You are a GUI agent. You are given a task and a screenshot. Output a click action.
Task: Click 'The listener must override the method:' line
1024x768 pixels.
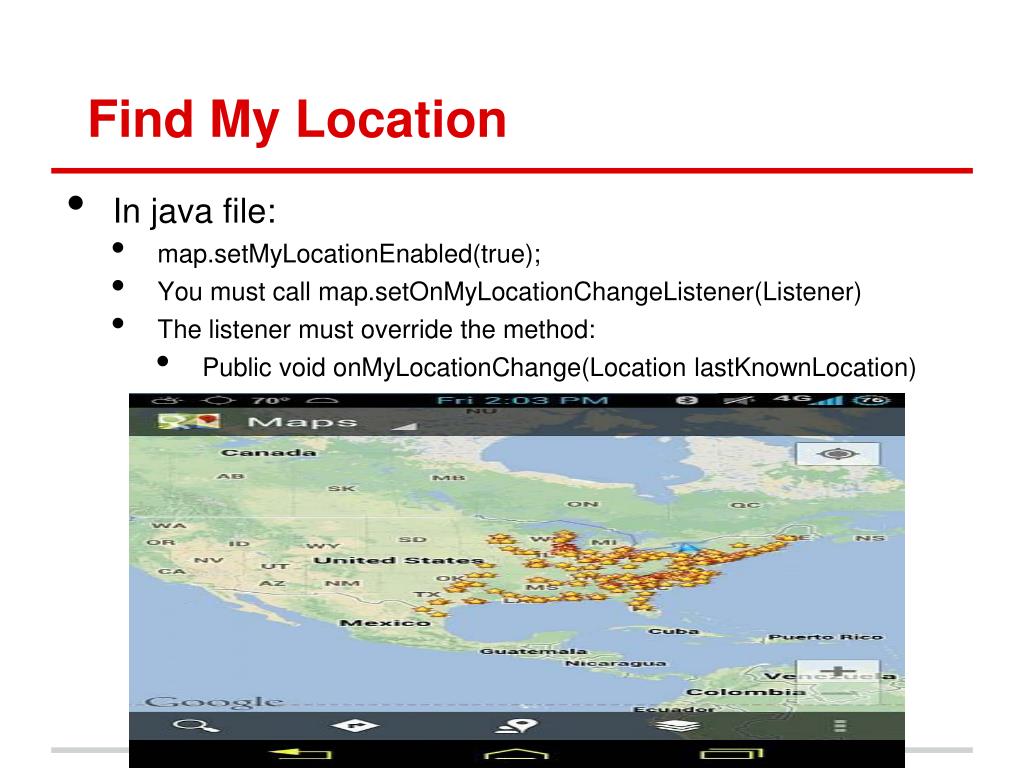(377, 330)
